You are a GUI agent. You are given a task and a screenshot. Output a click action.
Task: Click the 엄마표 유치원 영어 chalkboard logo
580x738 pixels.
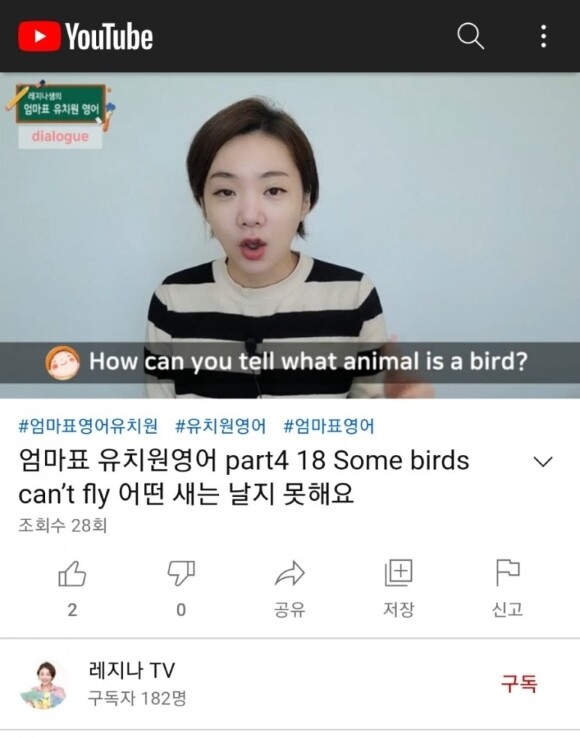tap(60, 104)
